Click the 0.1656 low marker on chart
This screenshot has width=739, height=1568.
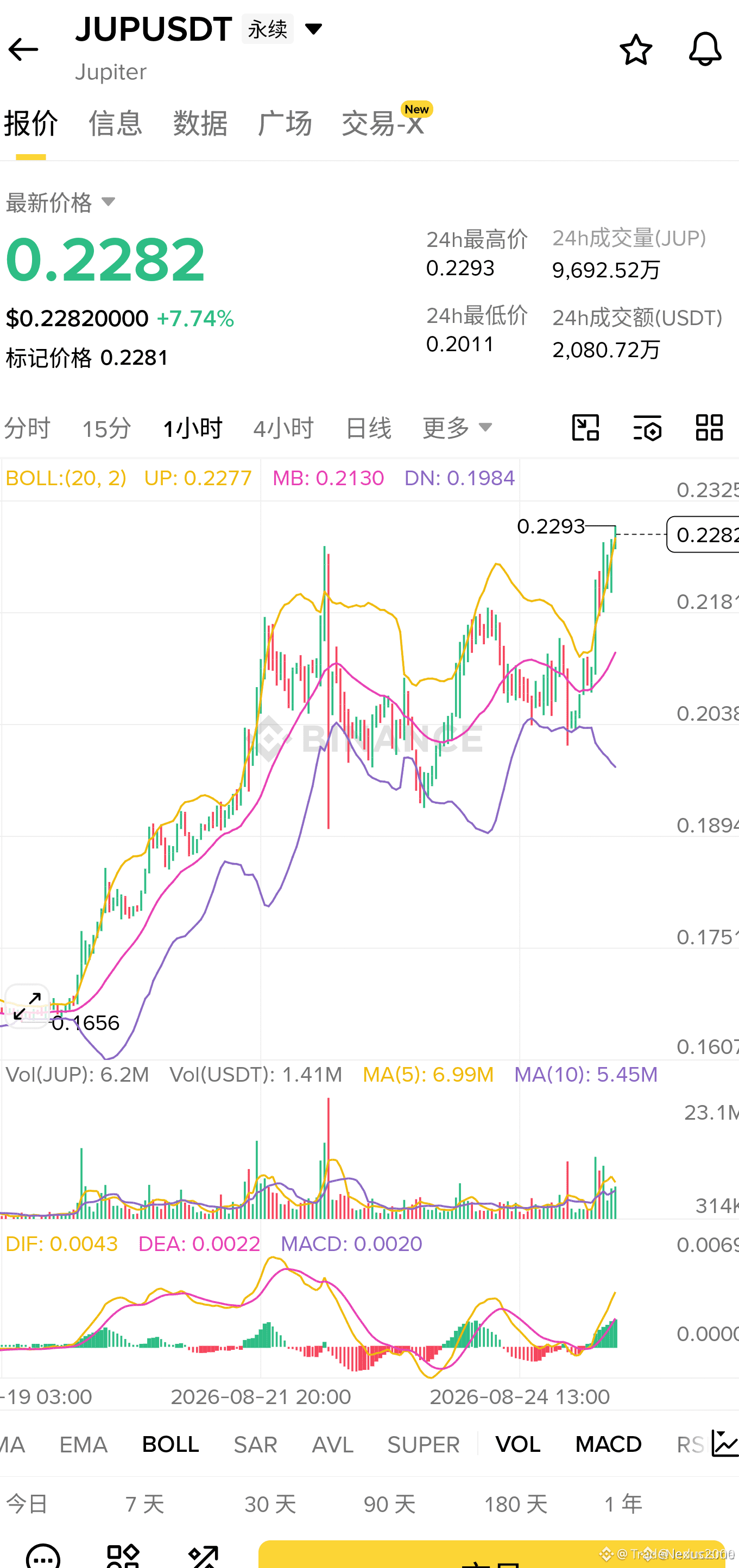[86, 1023]
